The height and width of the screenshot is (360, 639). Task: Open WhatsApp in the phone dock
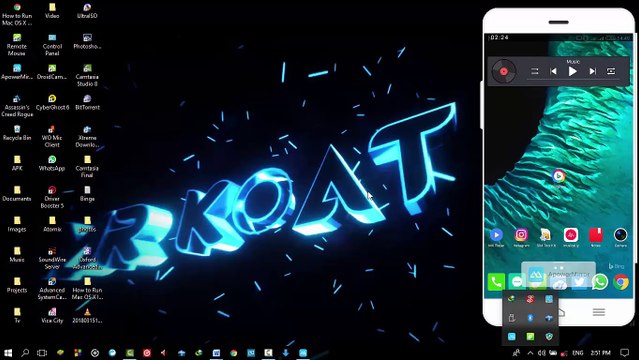point(600,282)
